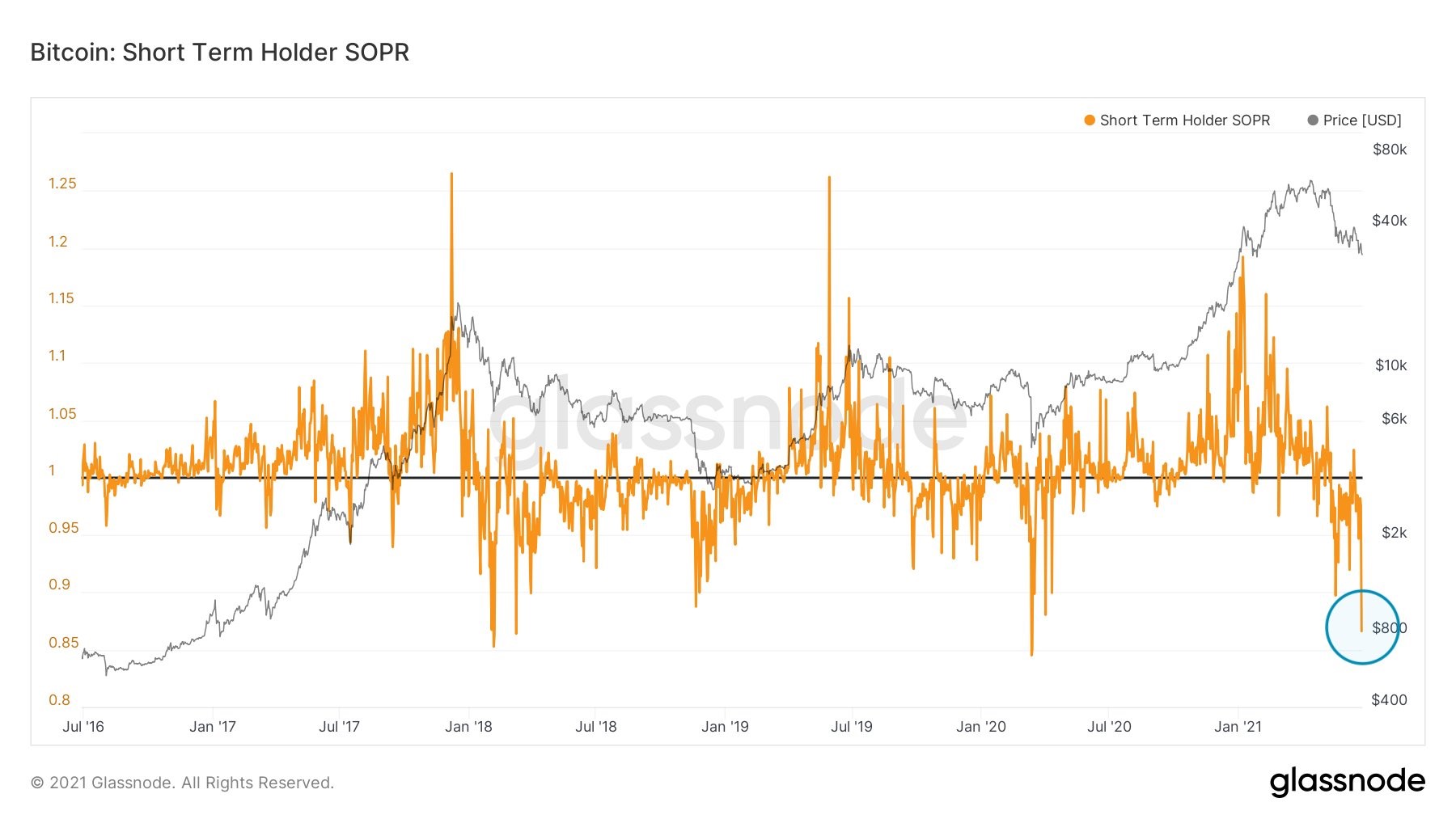Click the 0.85 SOPR y-axis label
1456x819 pixels.
[x=64, y=643]
